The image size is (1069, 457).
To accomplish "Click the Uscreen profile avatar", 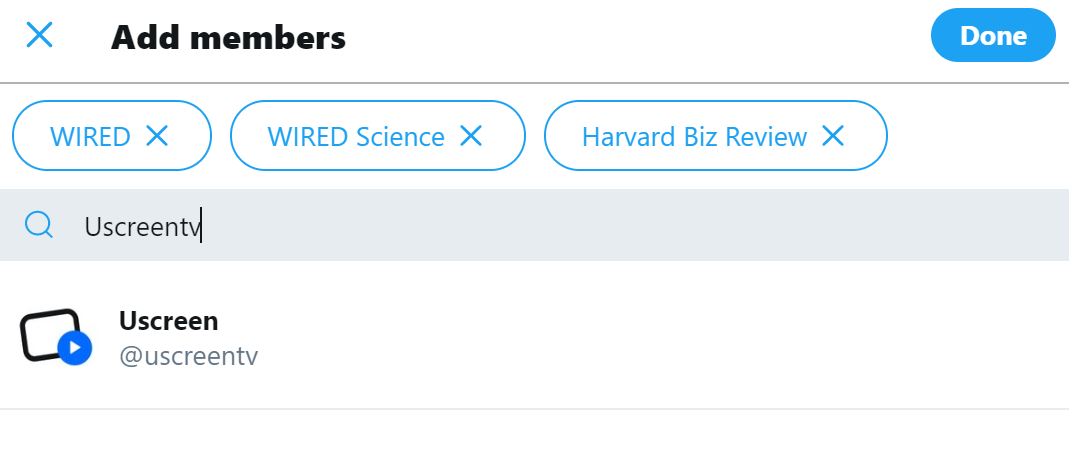I will [x=50, y=335].
